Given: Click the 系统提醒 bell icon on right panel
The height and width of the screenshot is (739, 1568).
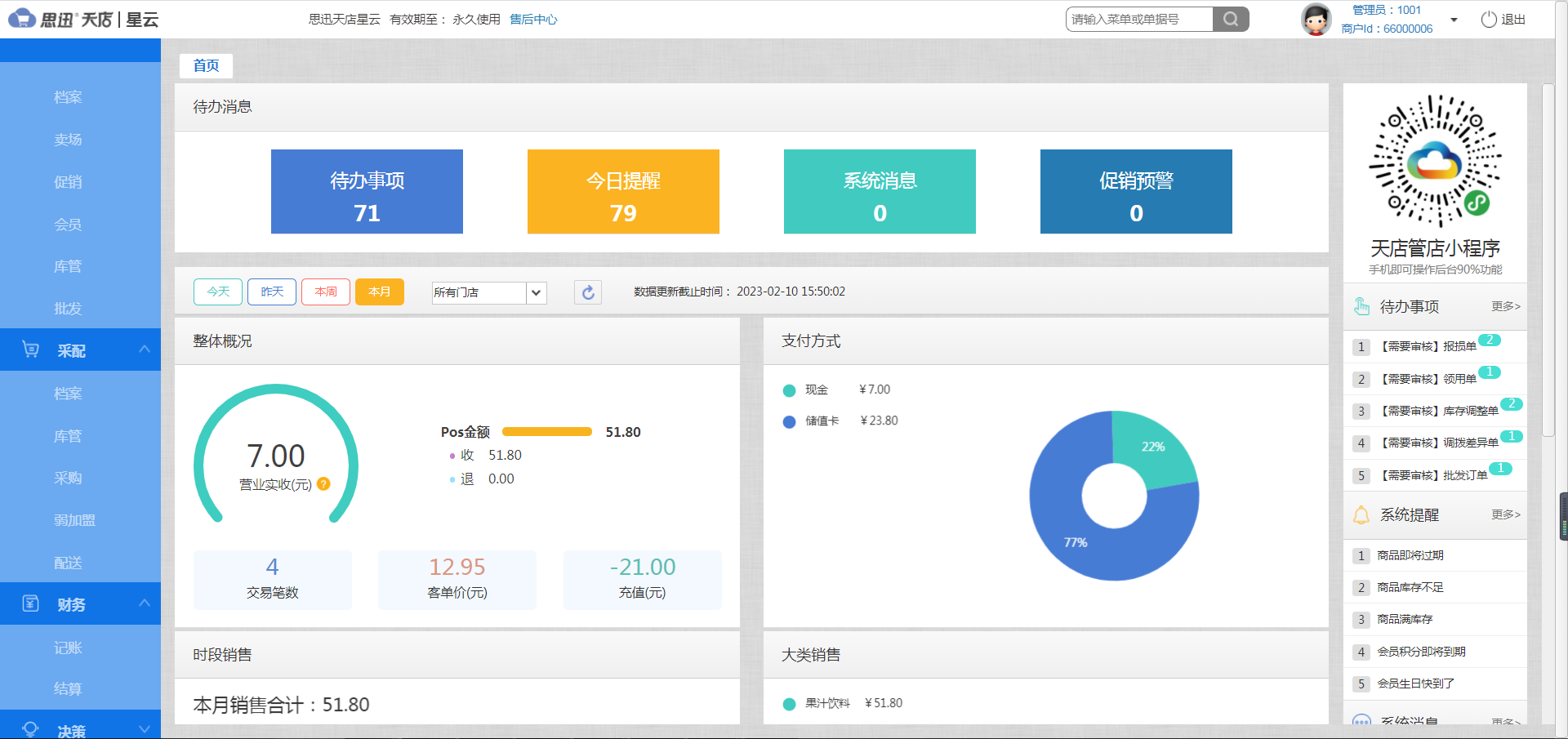Looking at the screenshot, I should pos(1361,514).
